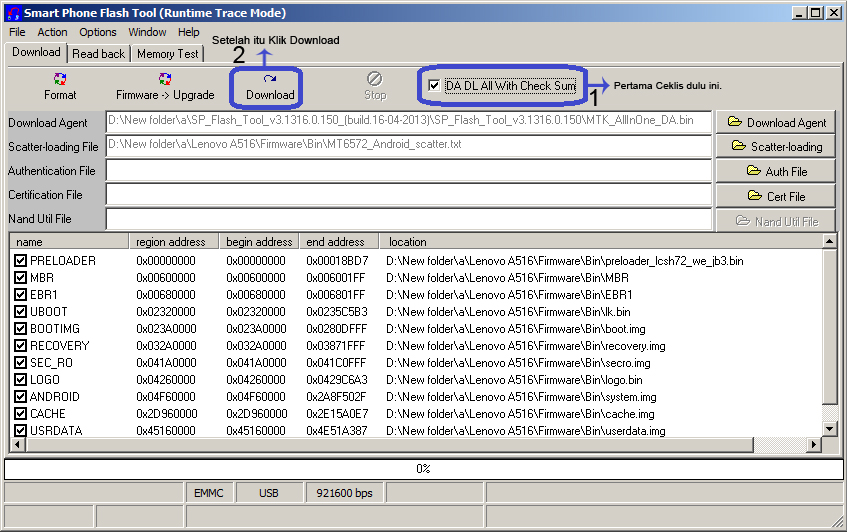Toggle the UBOOT partition checkbox
Image resolution: width=847 pixels, height=532 pixels.
(x=21, y=312)
